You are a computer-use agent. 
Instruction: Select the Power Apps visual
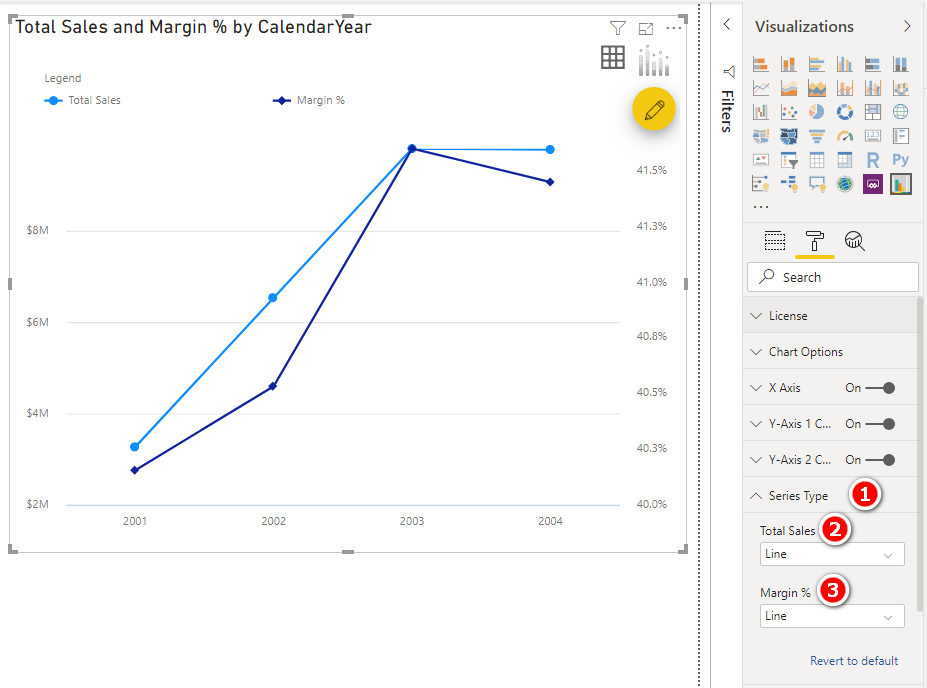click(873, 184)
